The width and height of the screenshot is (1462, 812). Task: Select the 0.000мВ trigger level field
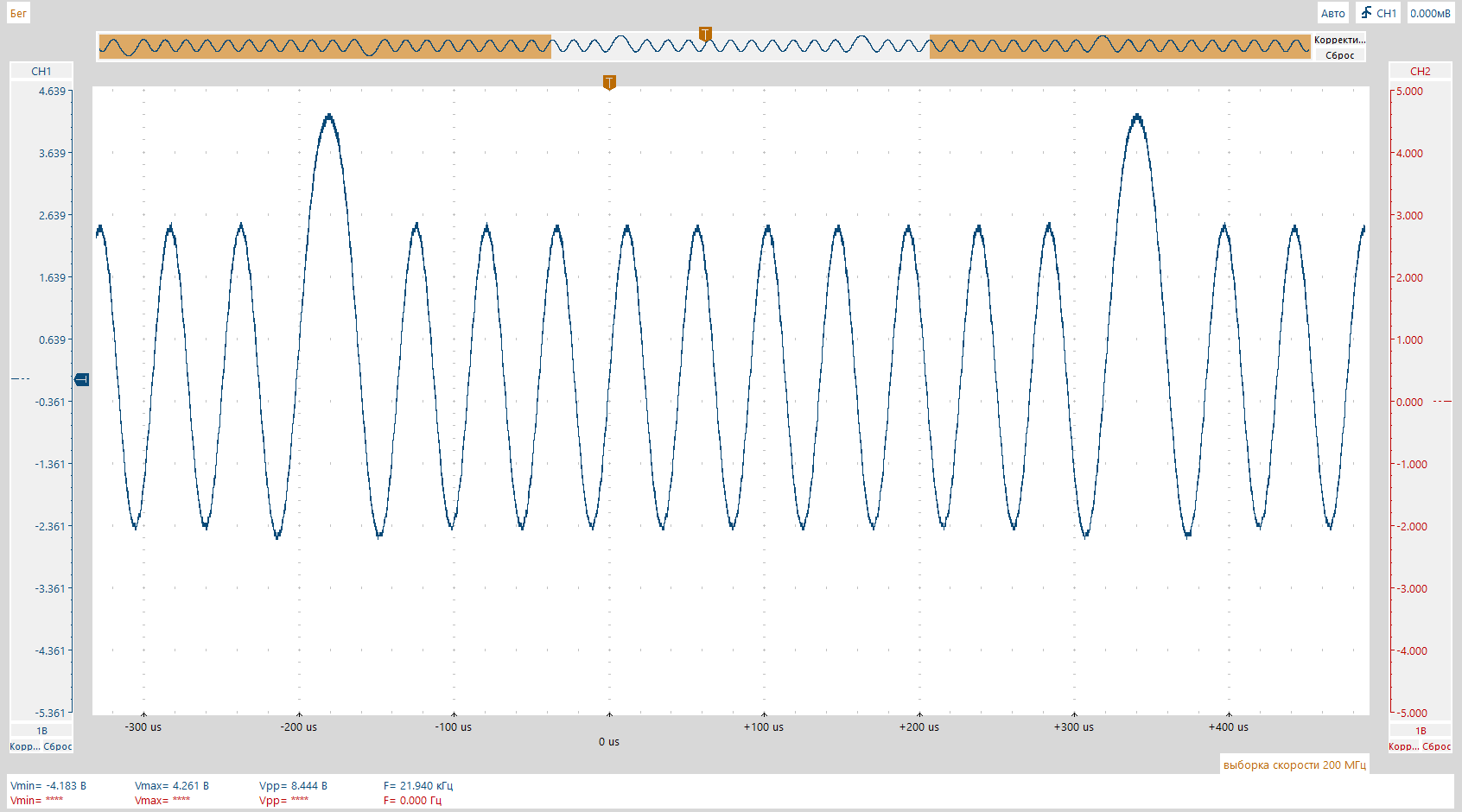[x=1430, y=13]
